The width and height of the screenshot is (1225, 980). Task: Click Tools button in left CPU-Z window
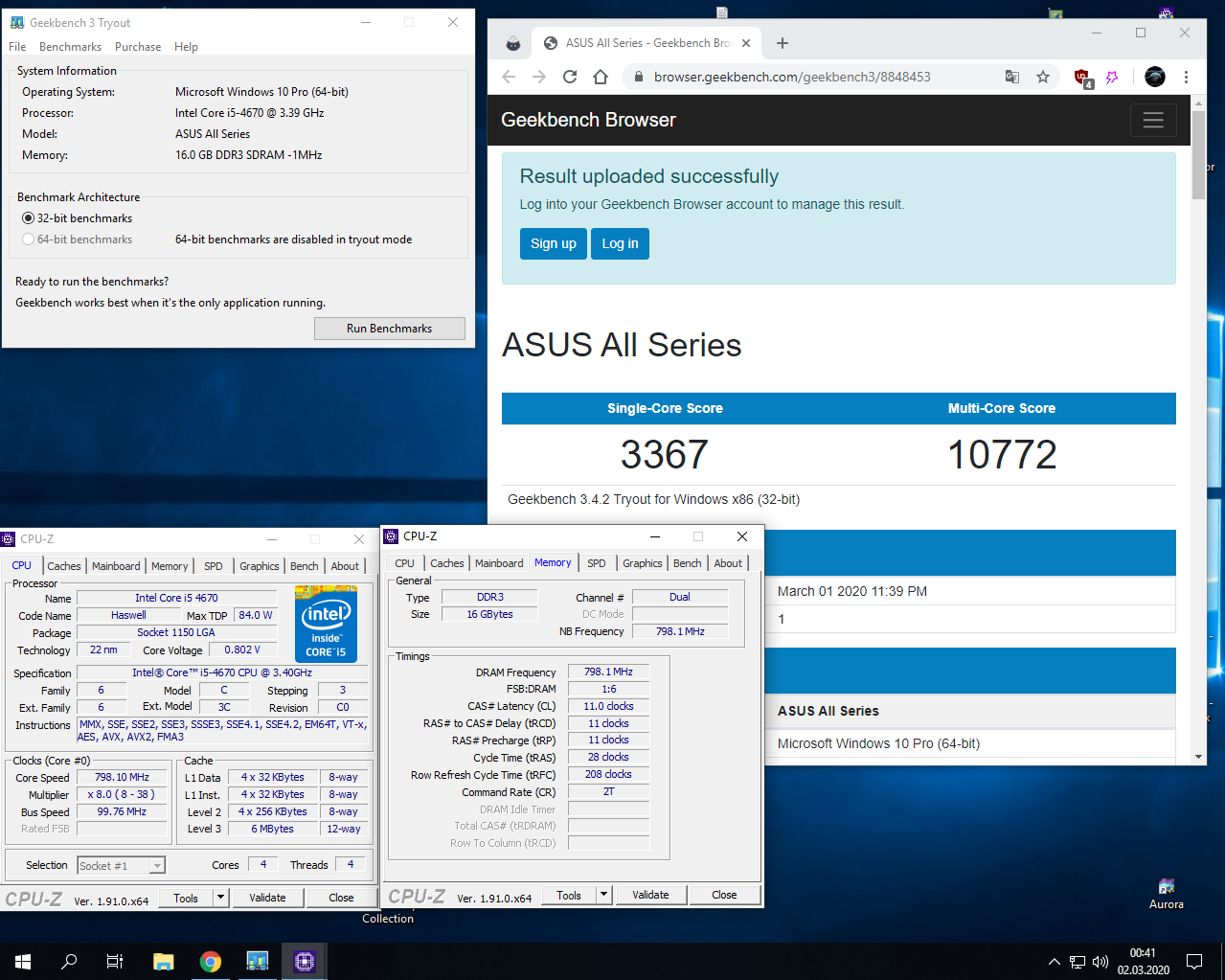pos(186,898)
